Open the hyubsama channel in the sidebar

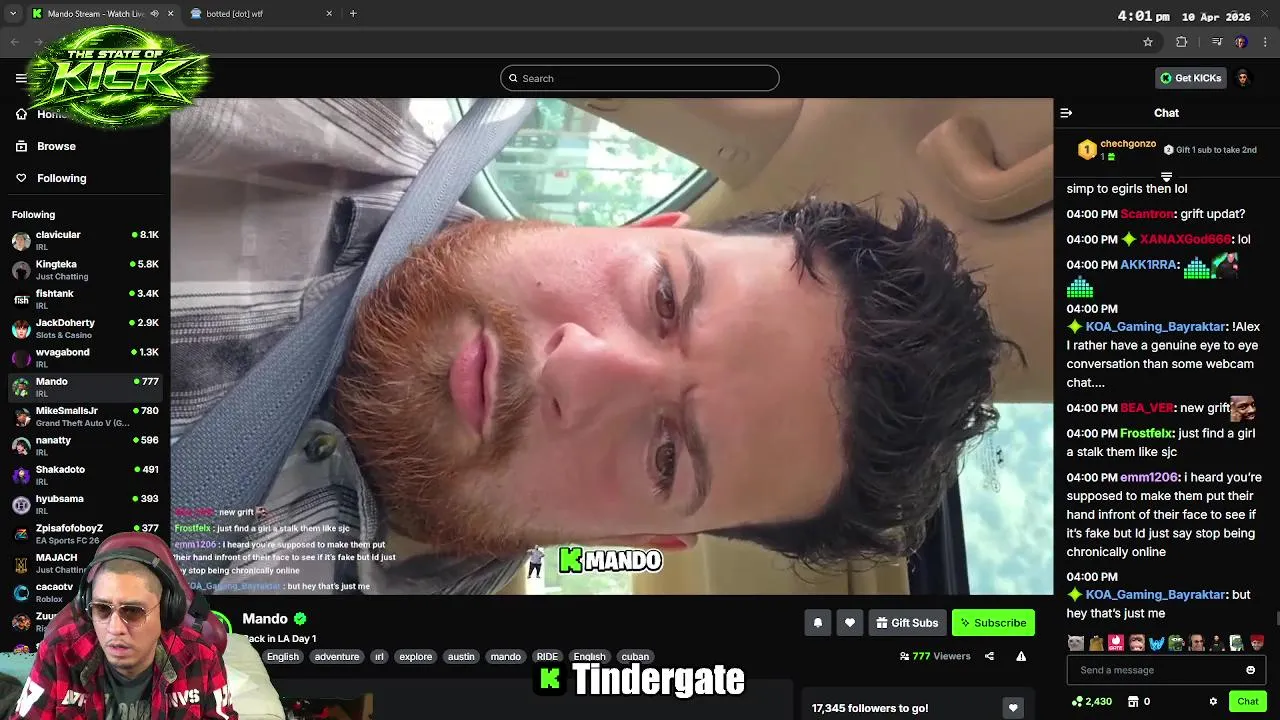click(85, 504)
